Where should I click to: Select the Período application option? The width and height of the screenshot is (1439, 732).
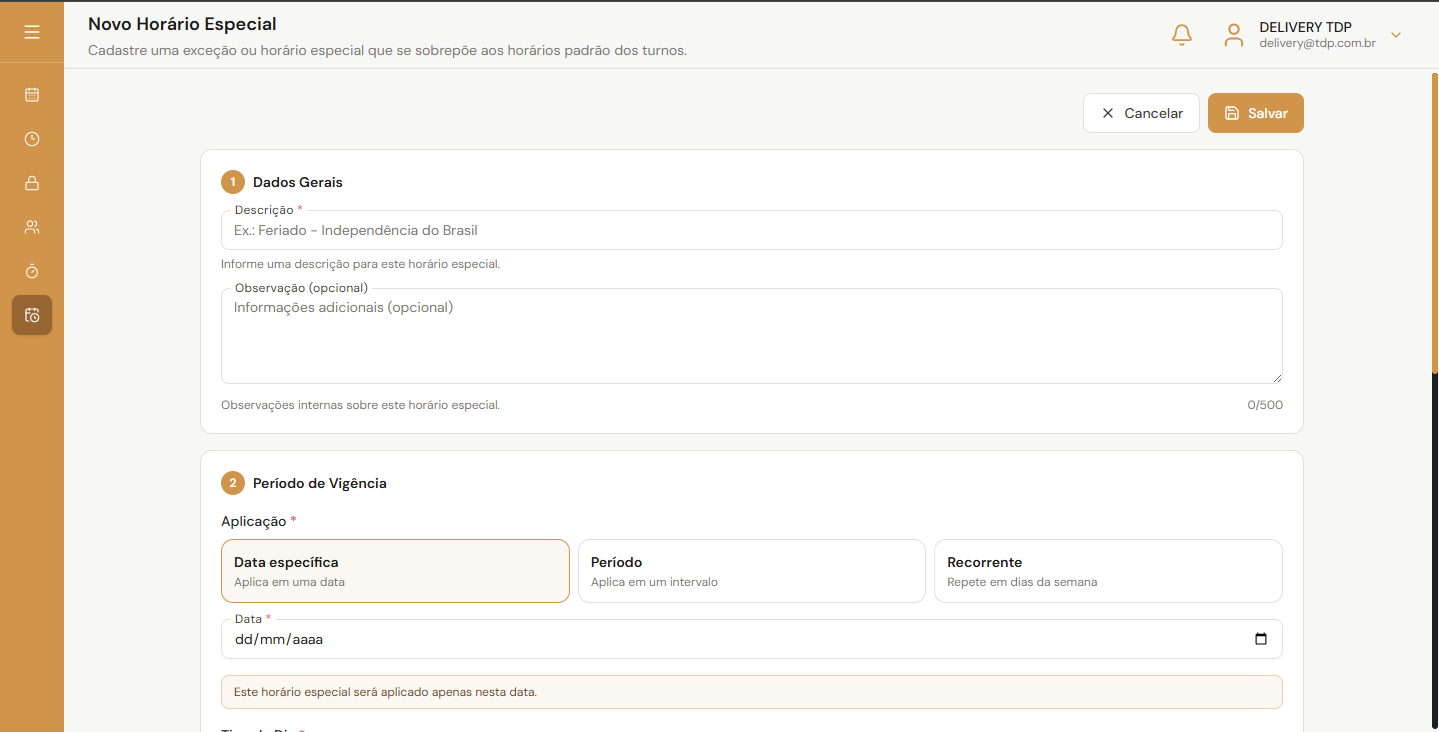click(752, 571)
